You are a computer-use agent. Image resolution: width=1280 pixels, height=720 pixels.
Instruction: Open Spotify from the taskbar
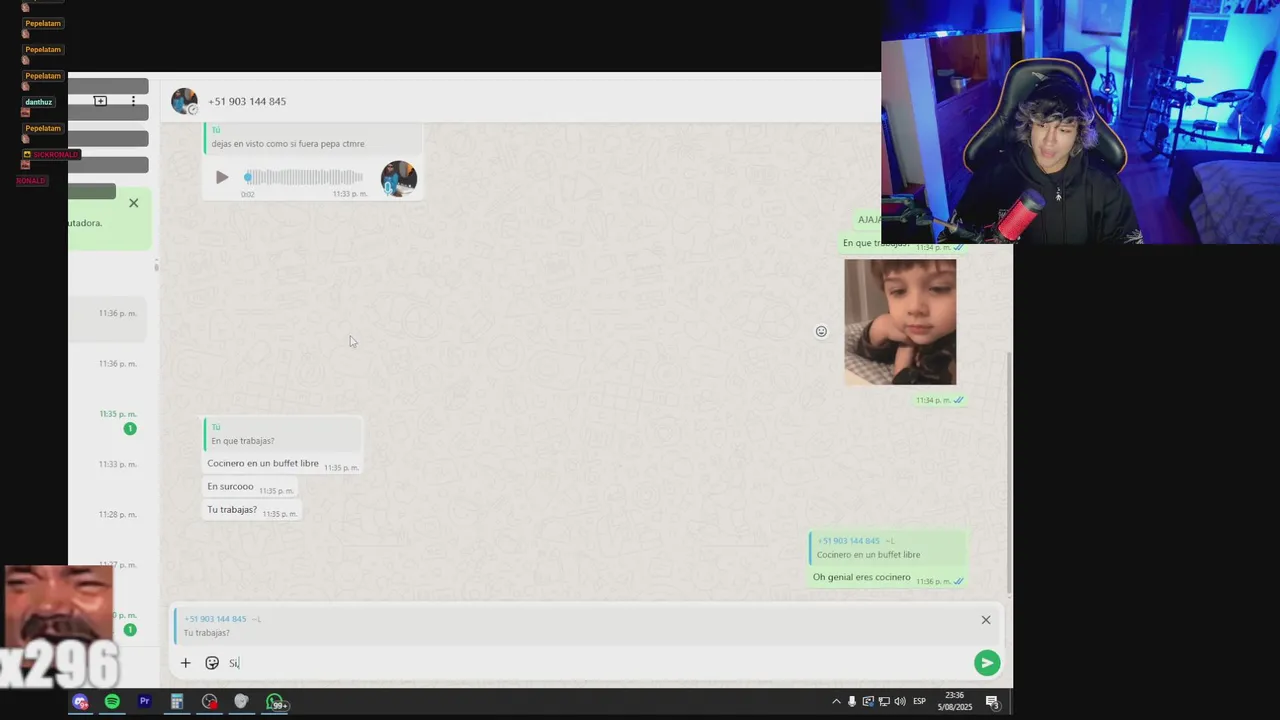(112, 702)
